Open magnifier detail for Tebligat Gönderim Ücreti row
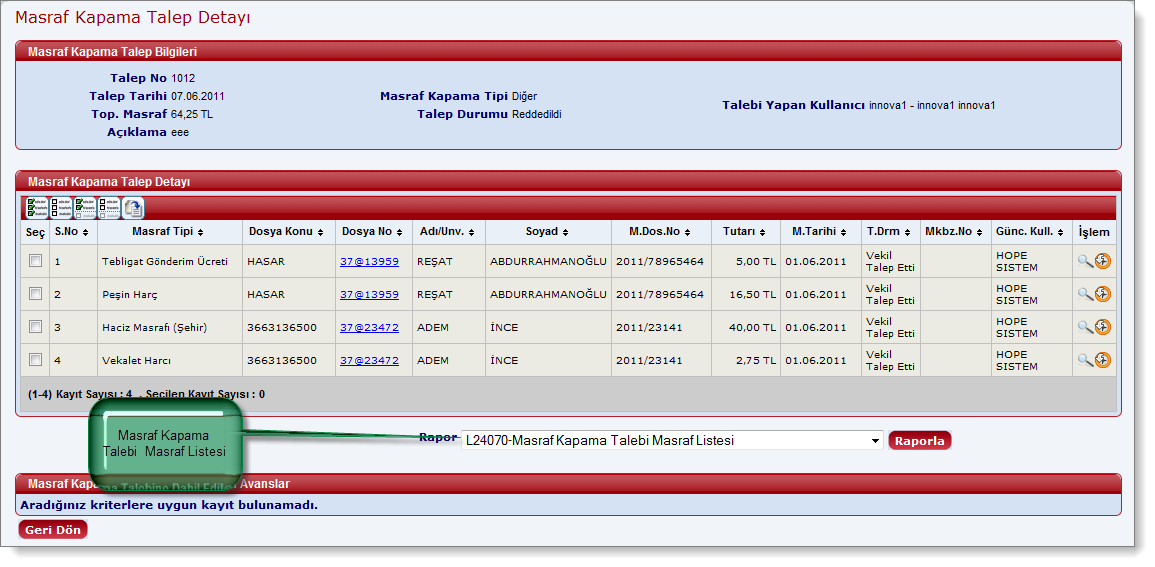 pyautogui.click(x=1085, y=261)
